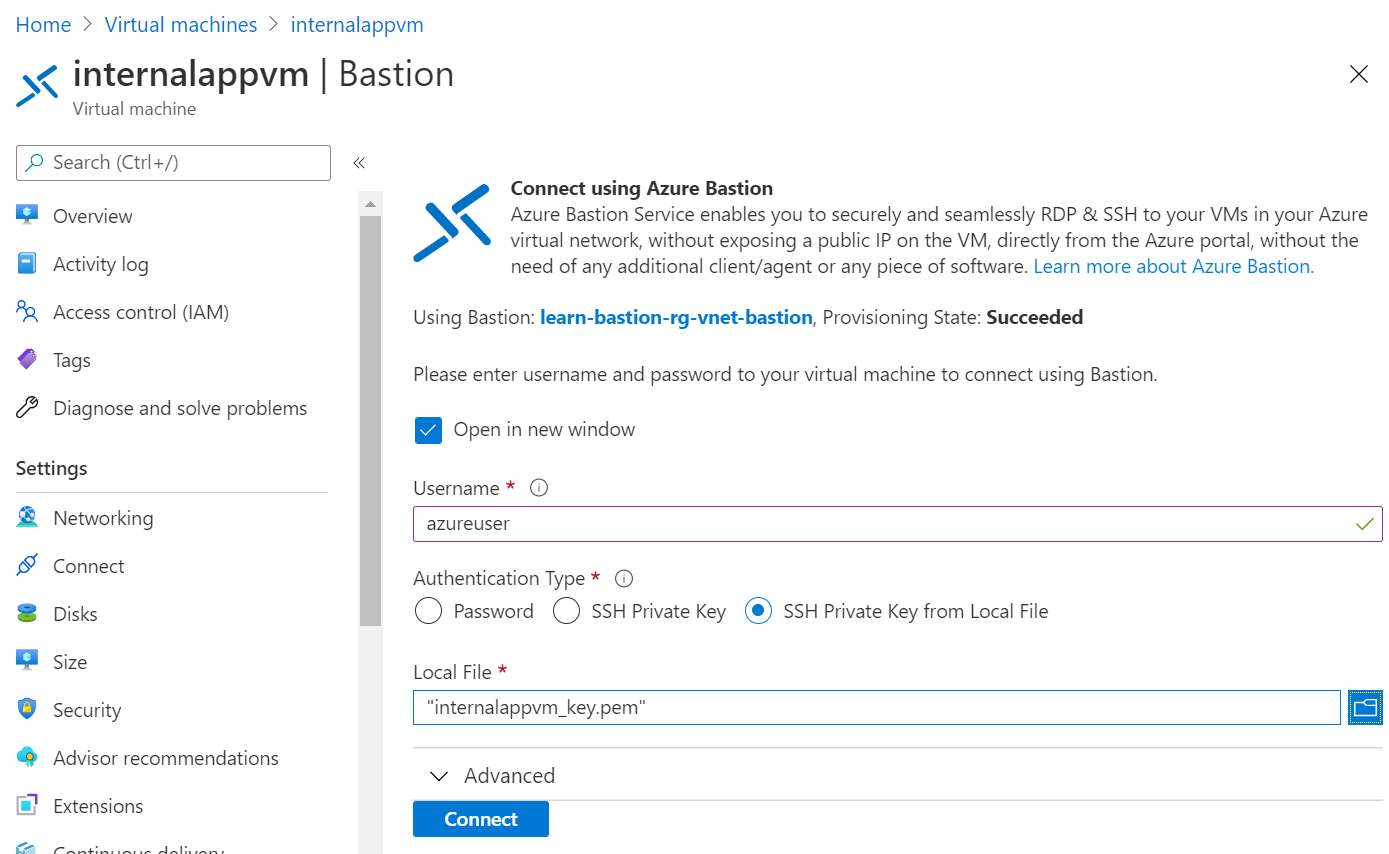Click the Settings section heading
Viewport: 1389px width, 854px height.
click(52, 468)
